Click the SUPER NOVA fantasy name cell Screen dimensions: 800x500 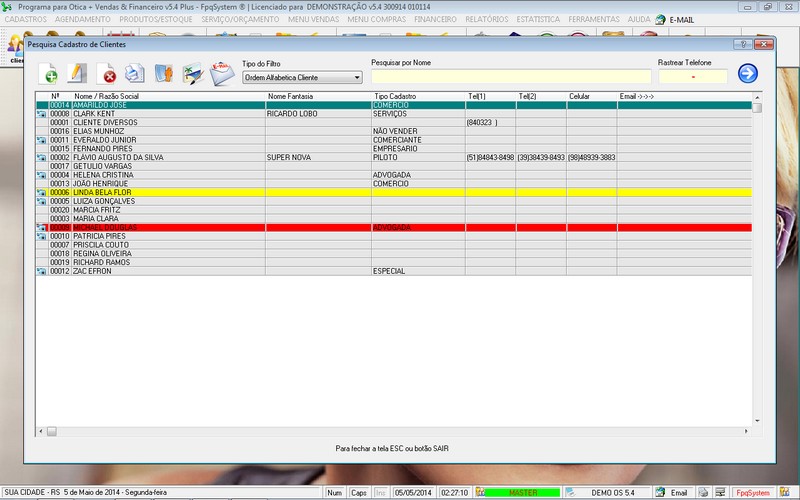coord(318,158)
